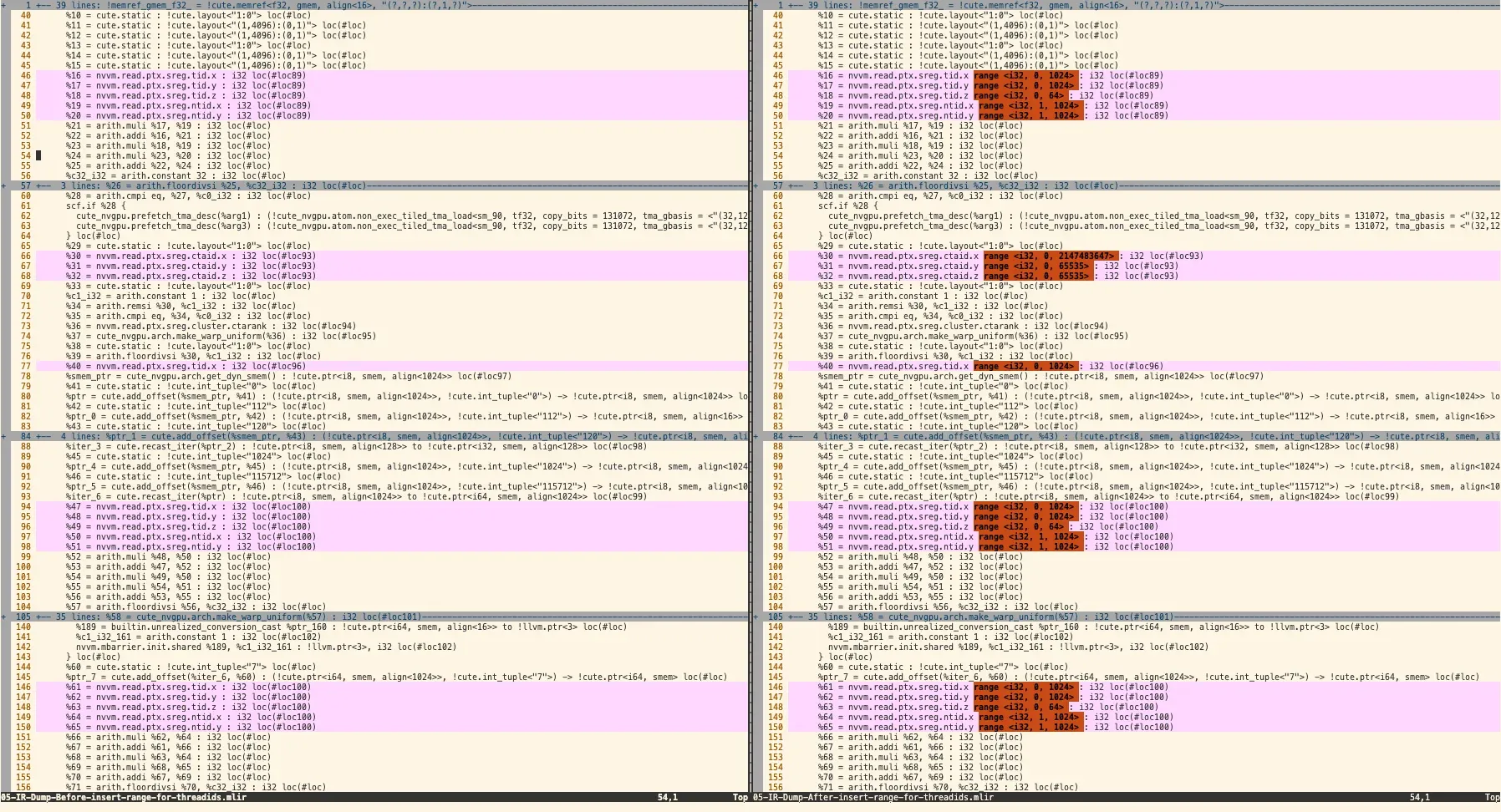Click the 54,1 cursor position in left status bar
Screen dimensions: 1501x812
click(x=667, y=797)
